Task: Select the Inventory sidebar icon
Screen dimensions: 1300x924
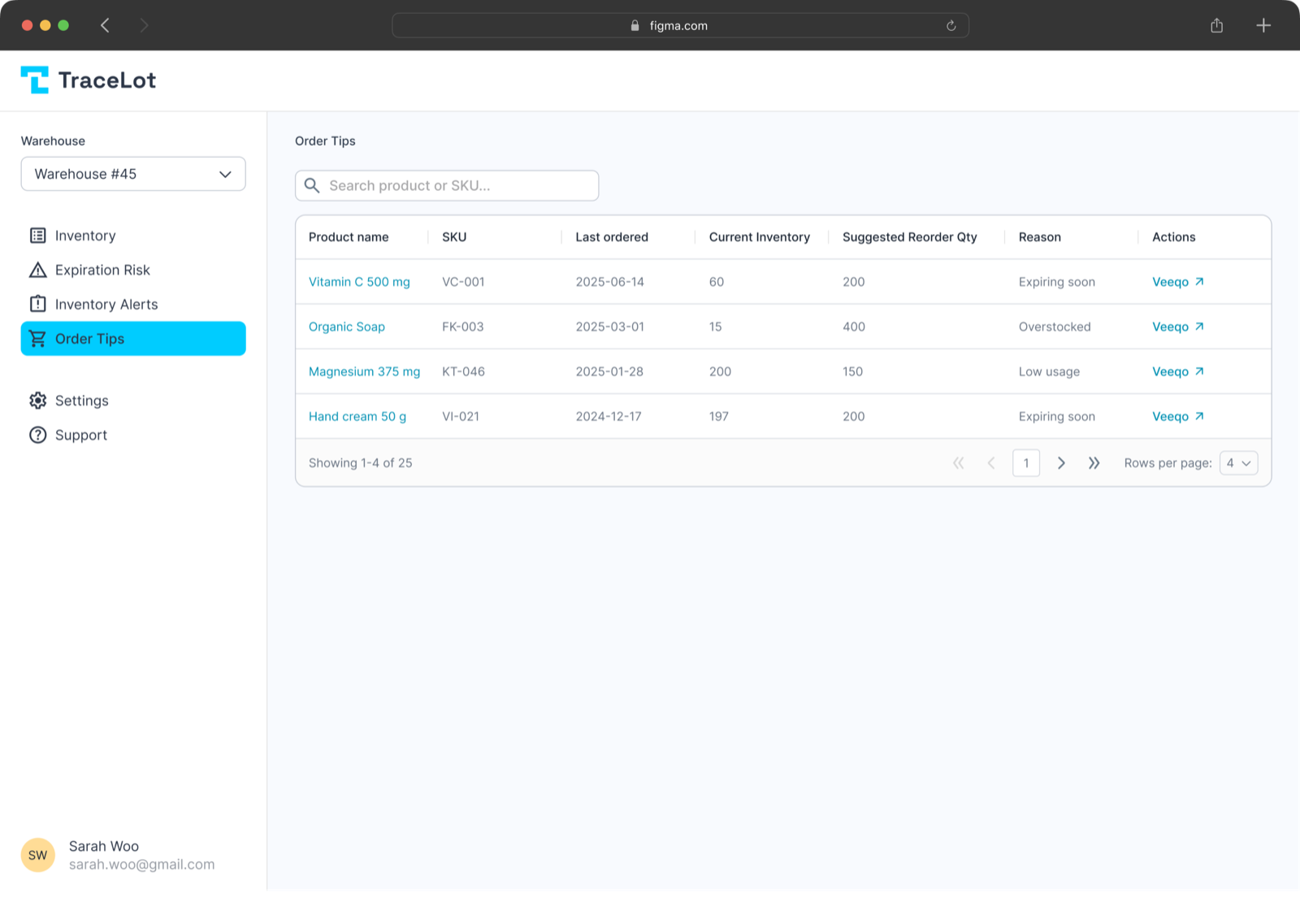Action: [x=37, y=235]
